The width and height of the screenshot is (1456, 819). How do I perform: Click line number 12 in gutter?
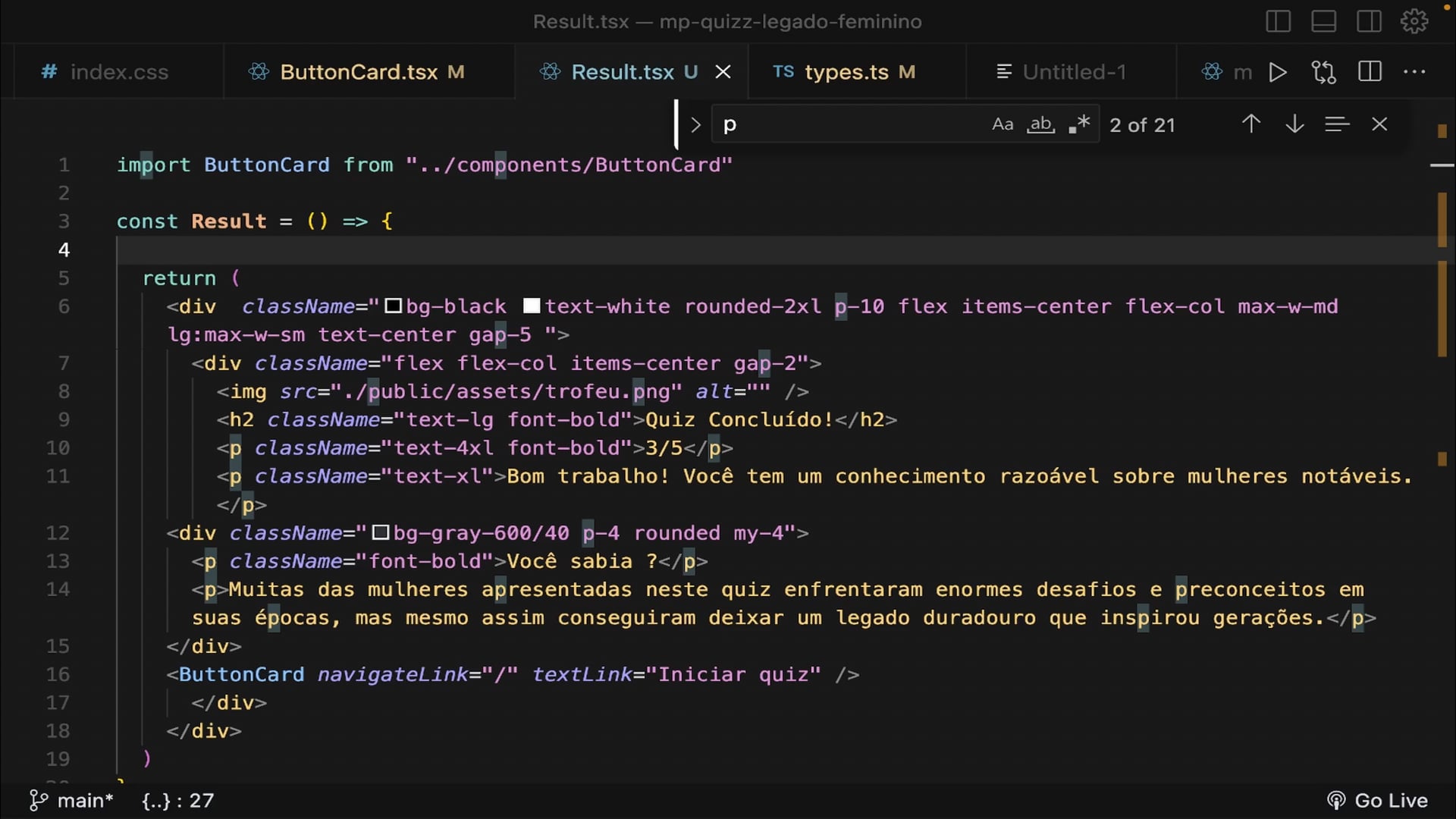point(58,533)
